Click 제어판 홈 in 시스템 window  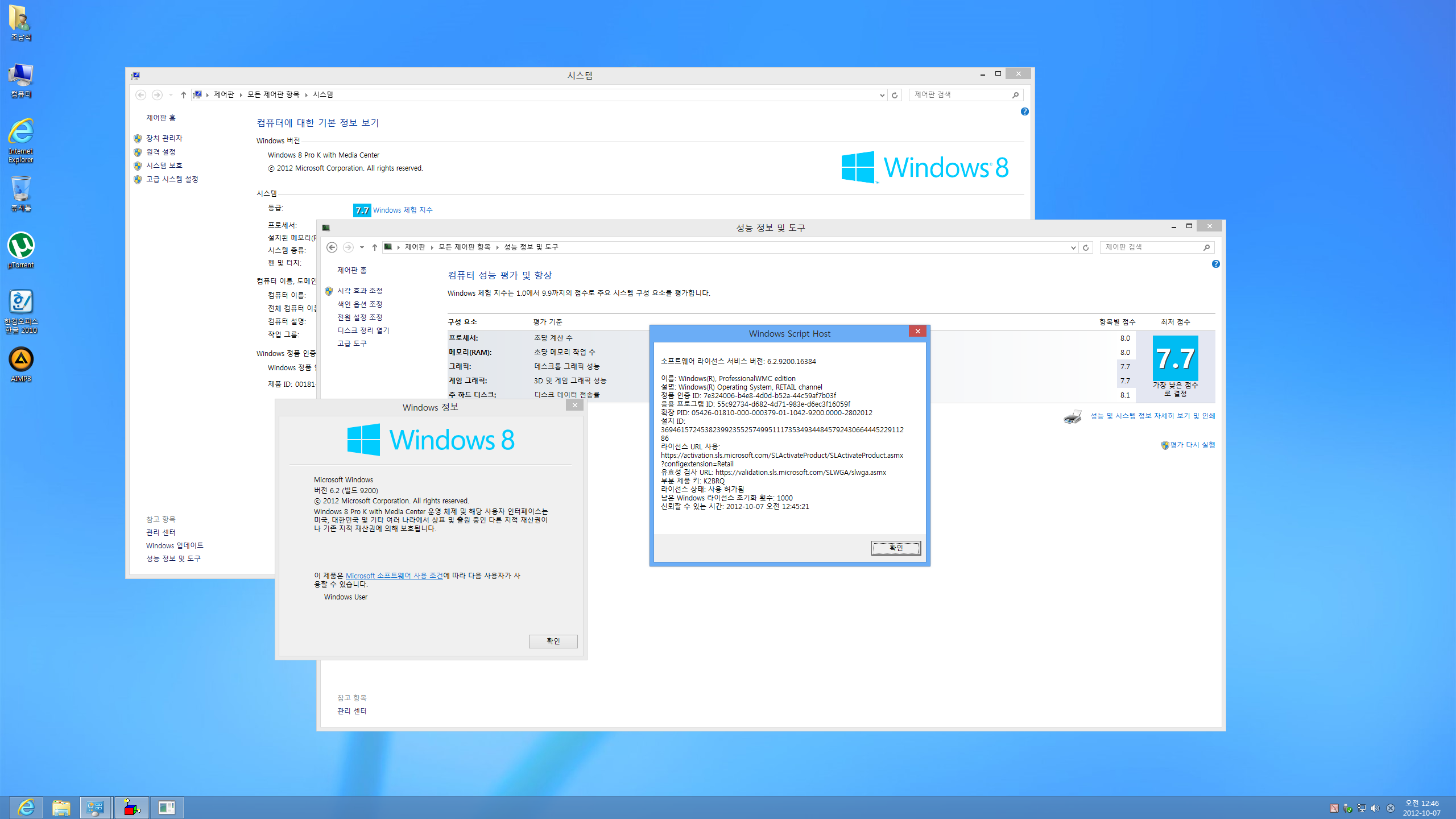coord(161,118)
